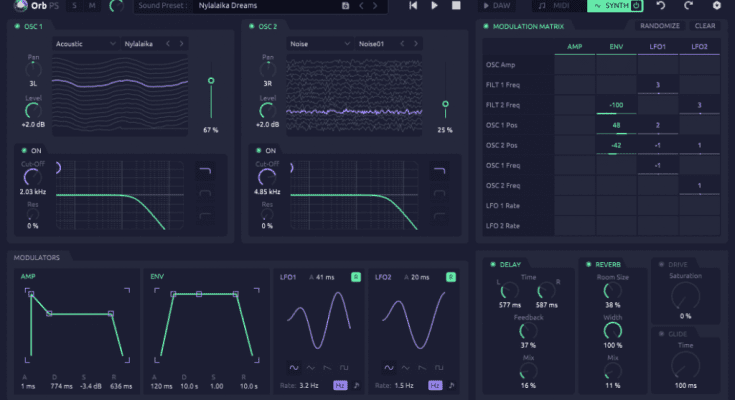Choose the low-pass filter shape for OSC 1
The height and width of the screenshot is (400, 735).
click(205, 169)
